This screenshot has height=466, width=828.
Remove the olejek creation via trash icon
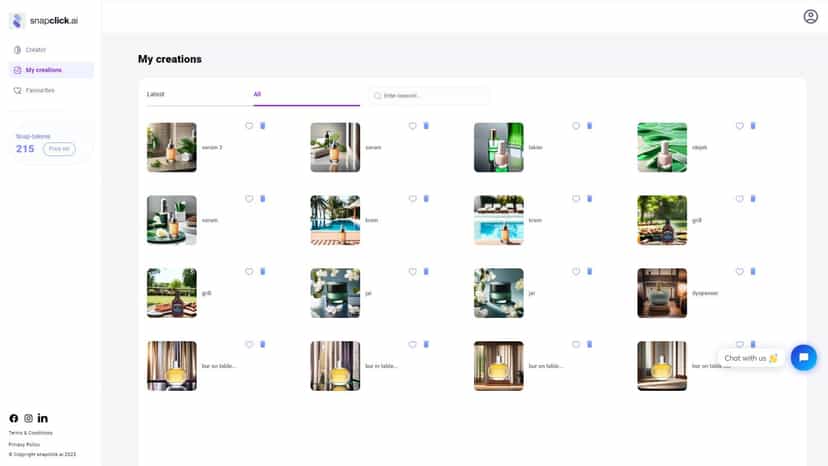(x=753, y=126)
